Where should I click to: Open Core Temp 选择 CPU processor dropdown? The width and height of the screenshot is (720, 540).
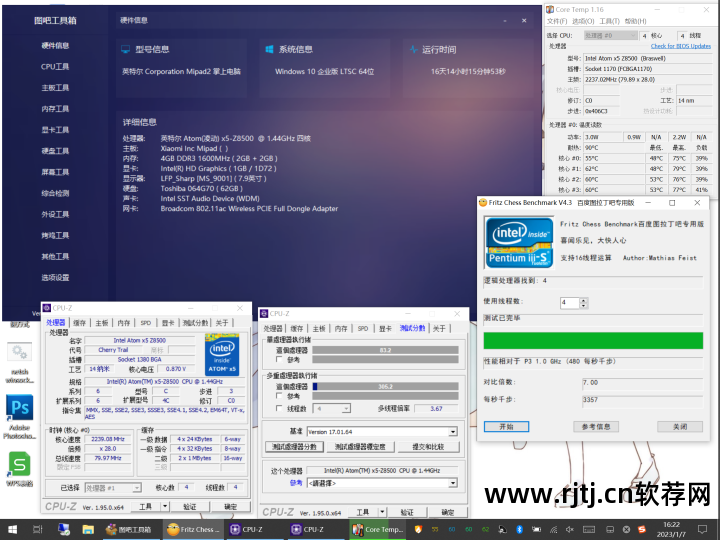tap(610, 35)
